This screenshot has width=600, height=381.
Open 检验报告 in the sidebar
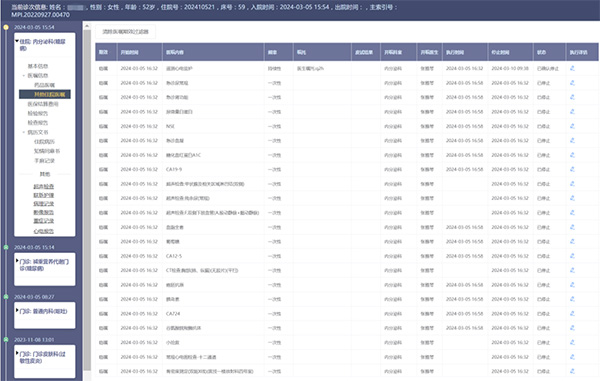[38, 113]
